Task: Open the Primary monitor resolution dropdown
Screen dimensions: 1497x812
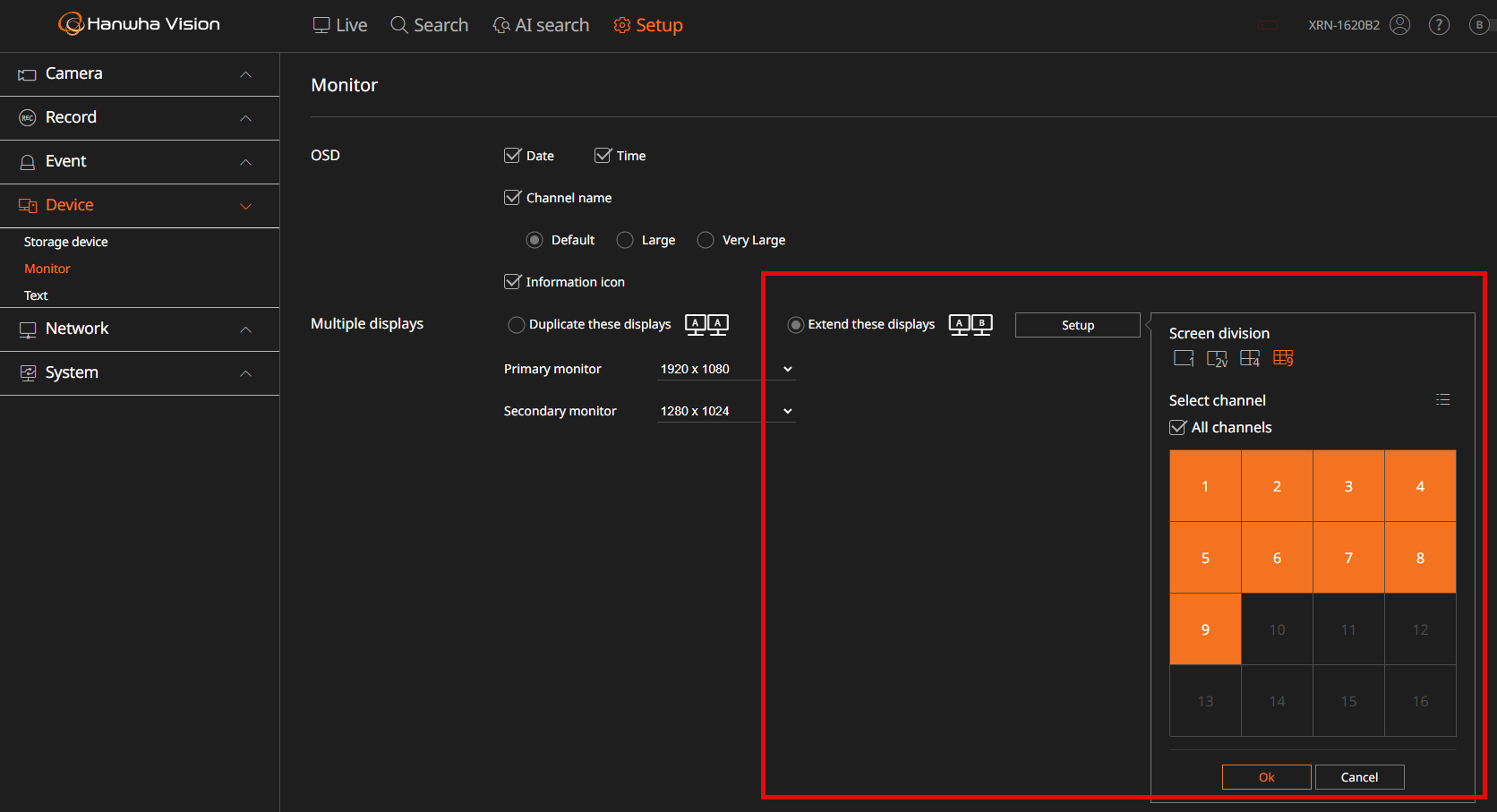Action: click(726, 369)
